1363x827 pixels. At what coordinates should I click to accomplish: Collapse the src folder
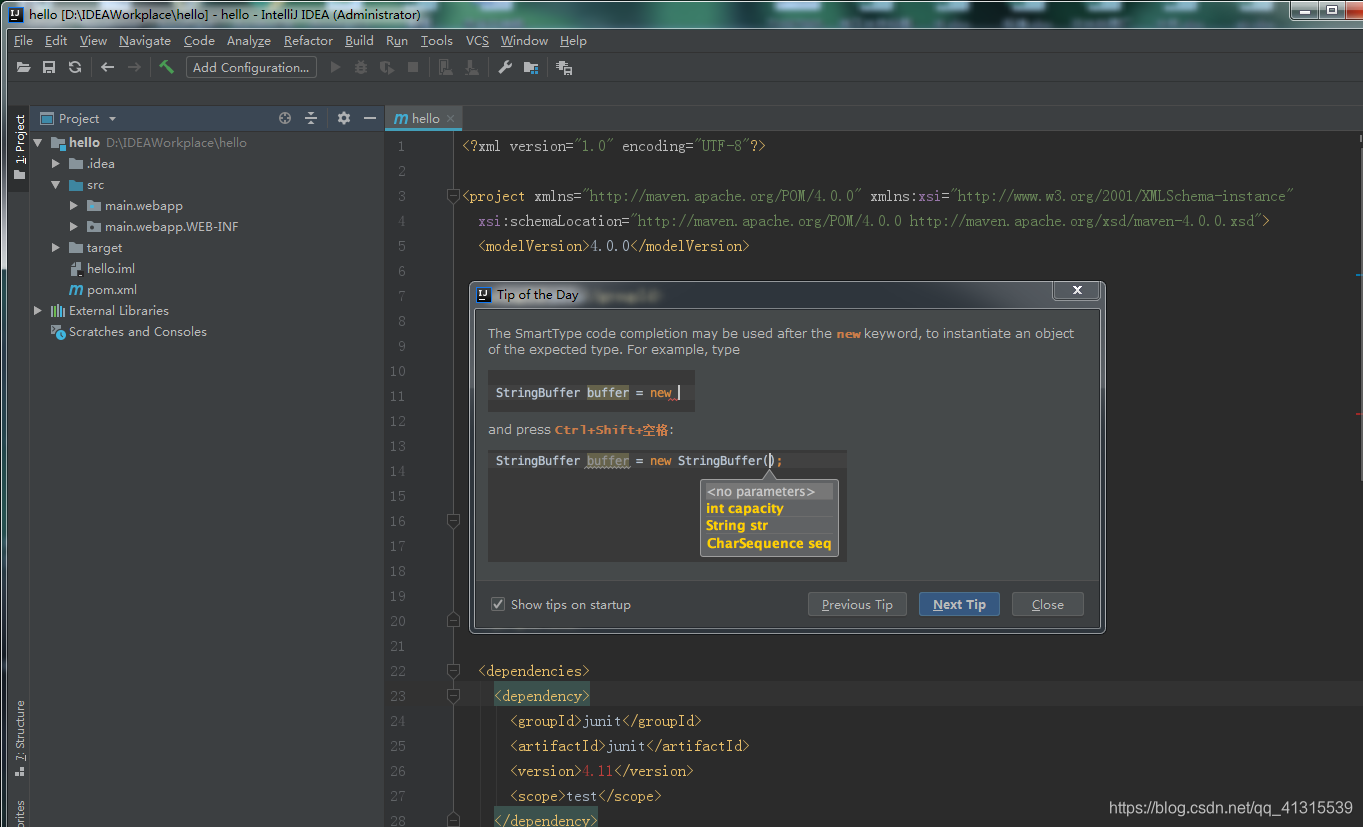56,185
